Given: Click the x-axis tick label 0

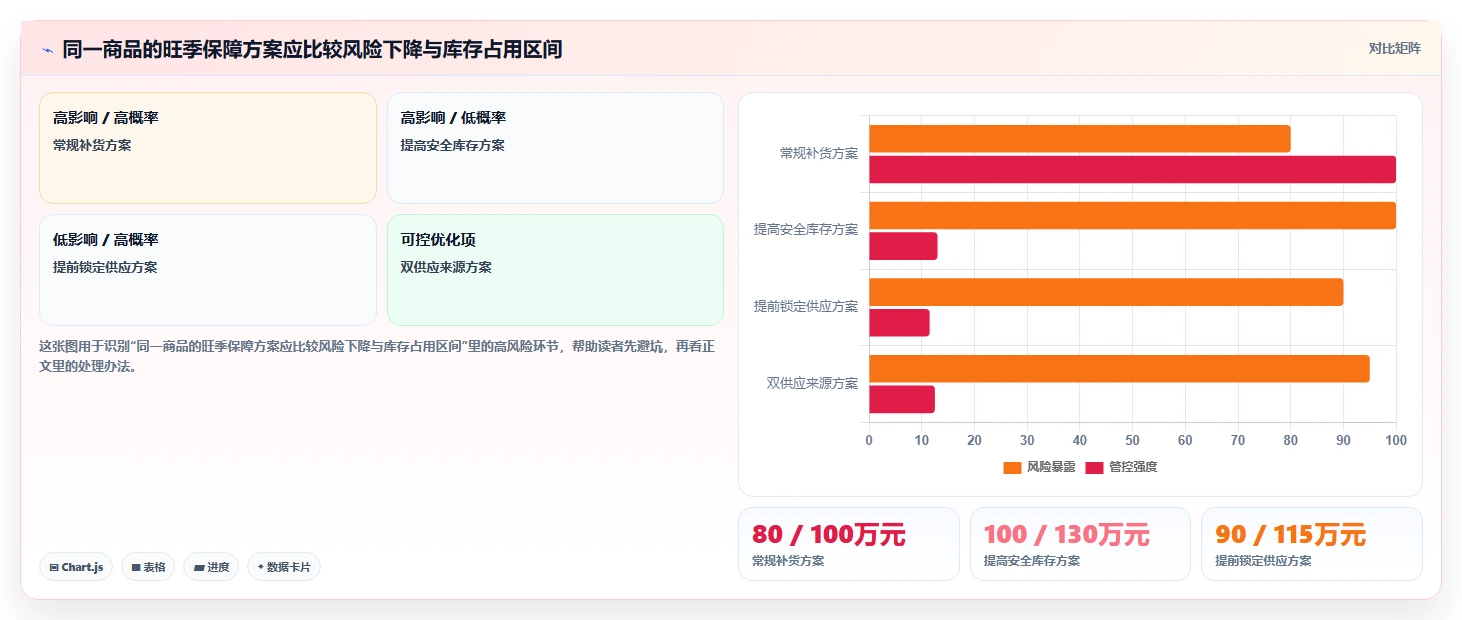Looking at the screenshot, I should pos(869,440).
